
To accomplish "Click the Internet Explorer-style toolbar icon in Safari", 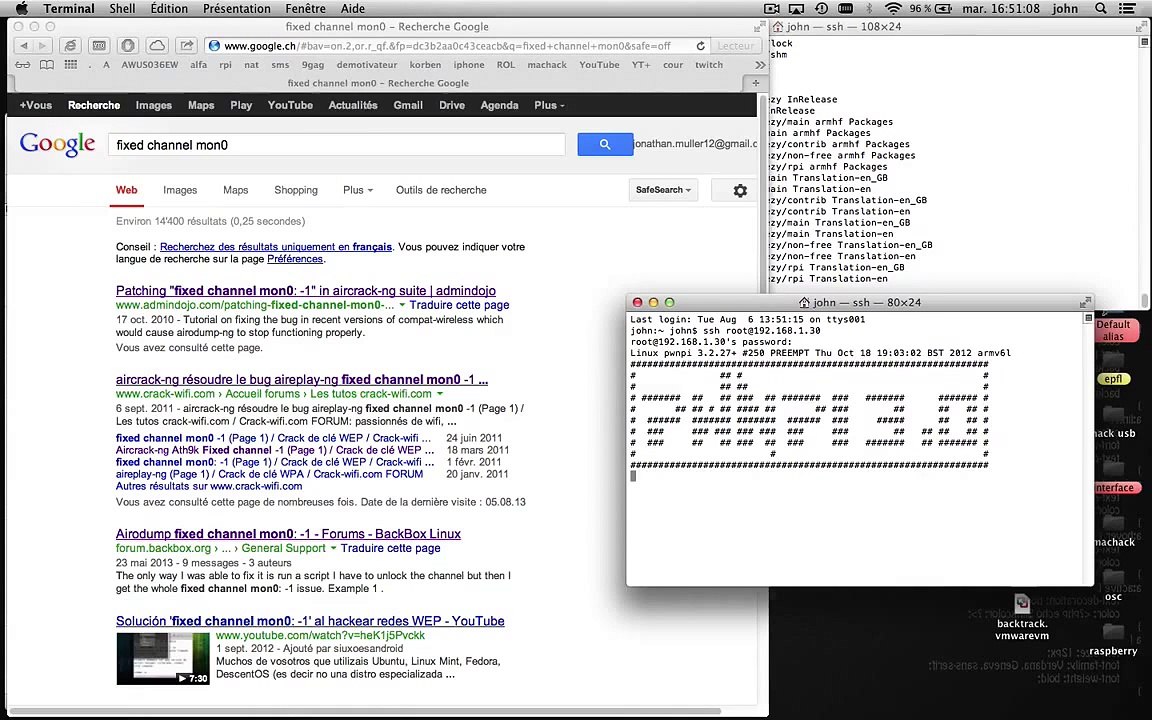I will tap(71, 46).
